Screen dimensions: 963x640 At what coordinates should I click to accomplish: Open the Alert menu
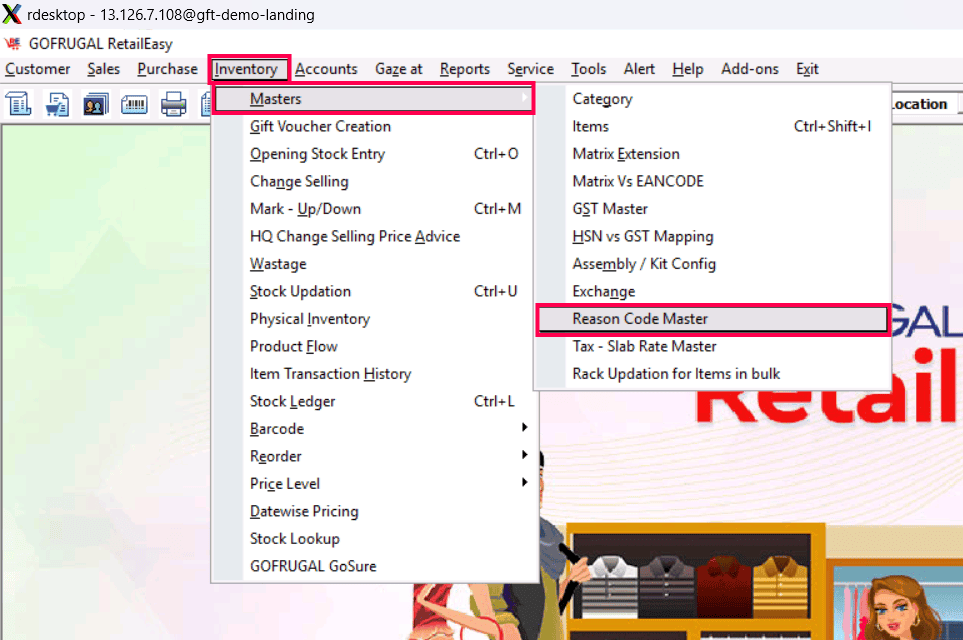point(639,69)
